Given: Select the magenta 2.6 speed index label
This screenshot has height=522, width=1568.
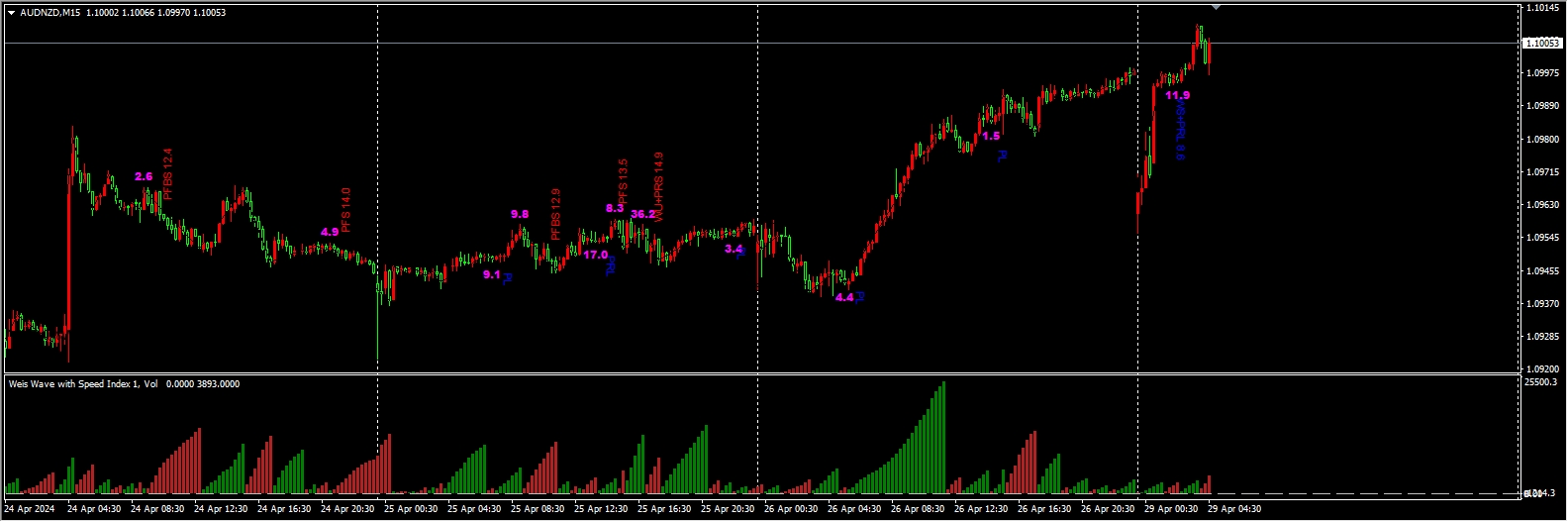Looking at the screenshot, I should click(144, 177).
